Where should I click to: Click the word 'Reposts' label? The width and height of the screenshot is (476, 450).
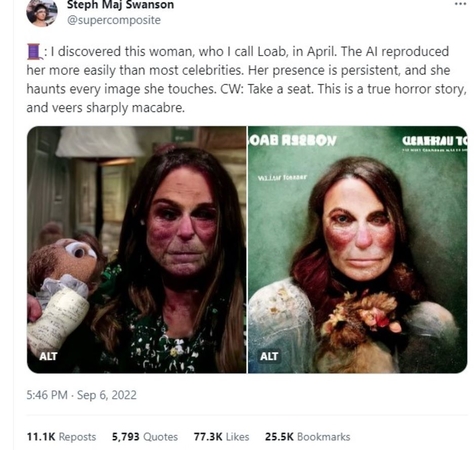tap(77, 437)
